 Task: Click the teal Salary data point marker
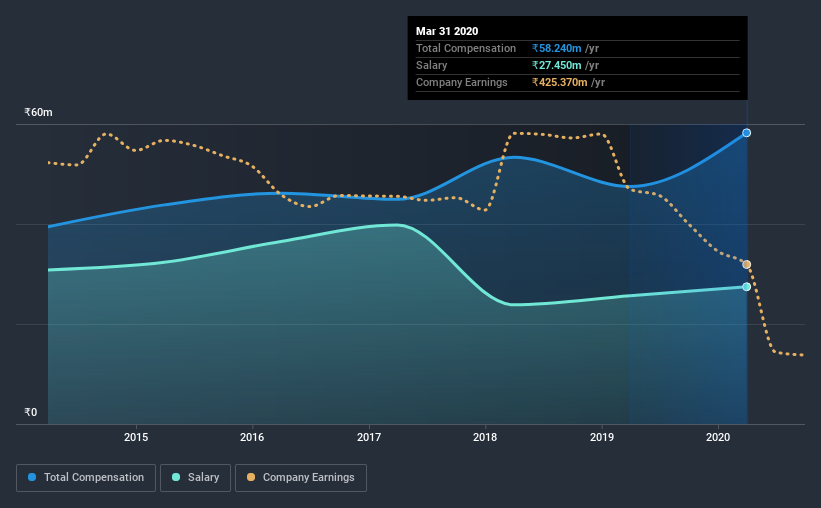pyautogui.click(x=747, y=287)
